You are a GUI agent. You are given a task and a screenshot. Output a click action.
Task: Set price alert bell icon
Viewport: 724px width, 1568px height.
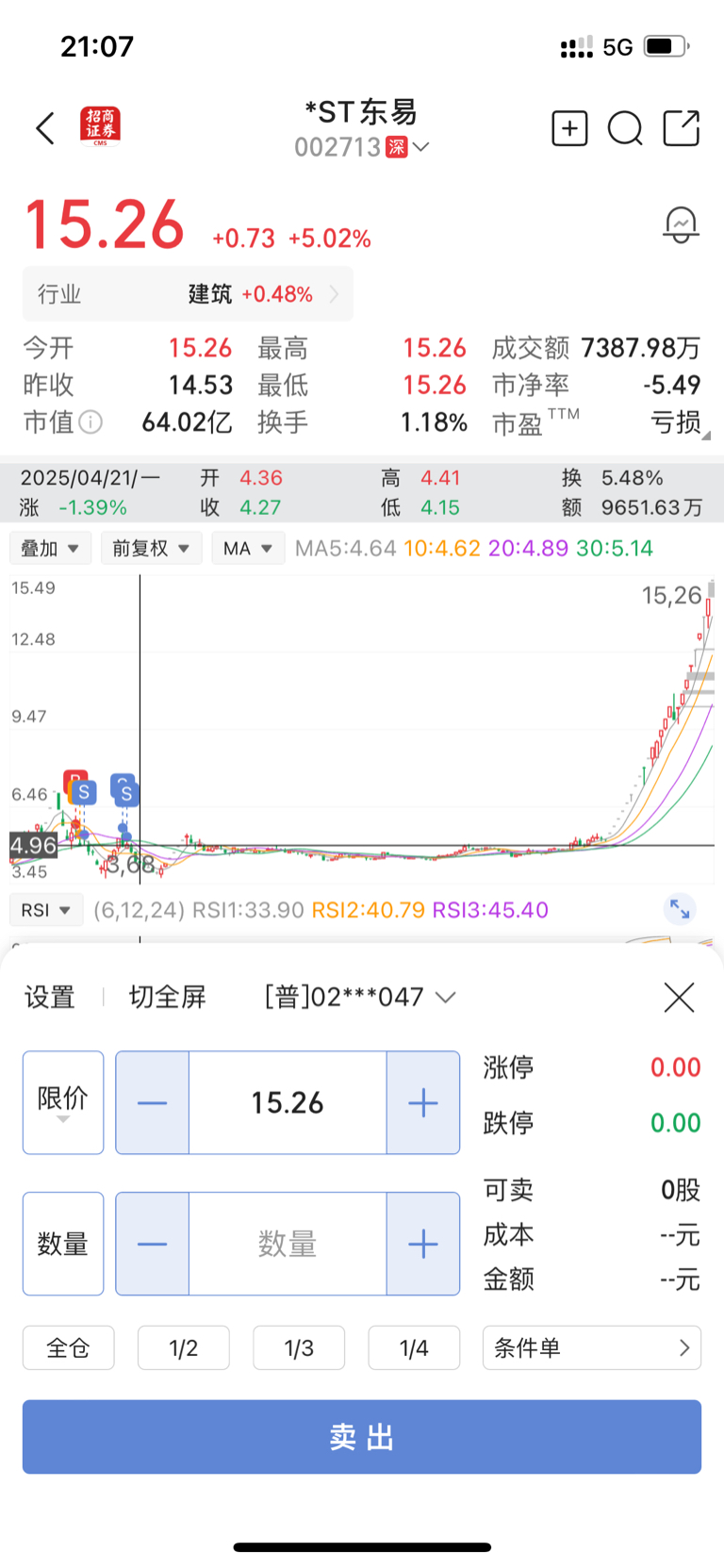point(681,225)
